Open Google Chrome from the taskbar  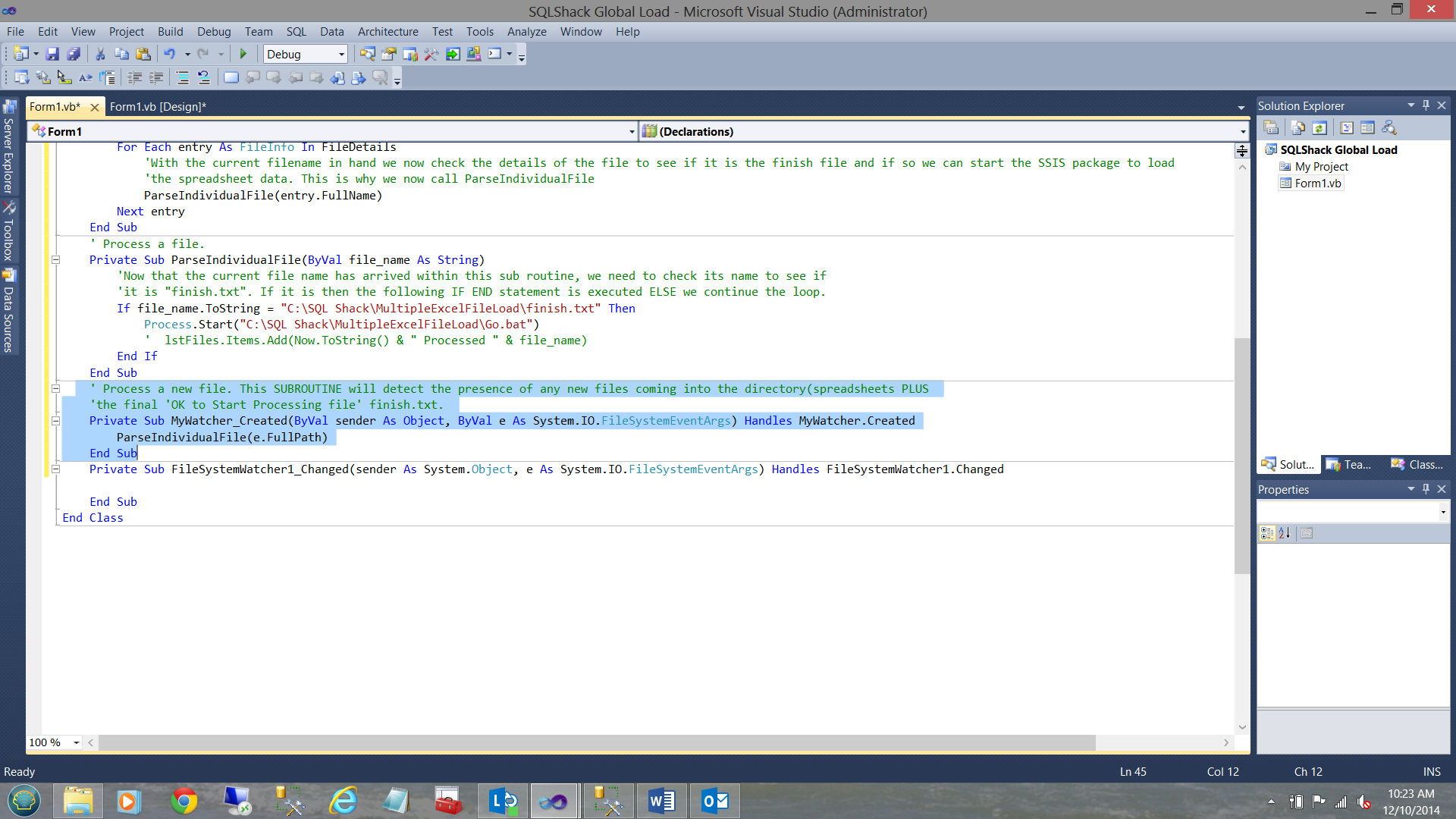[184, 801]
